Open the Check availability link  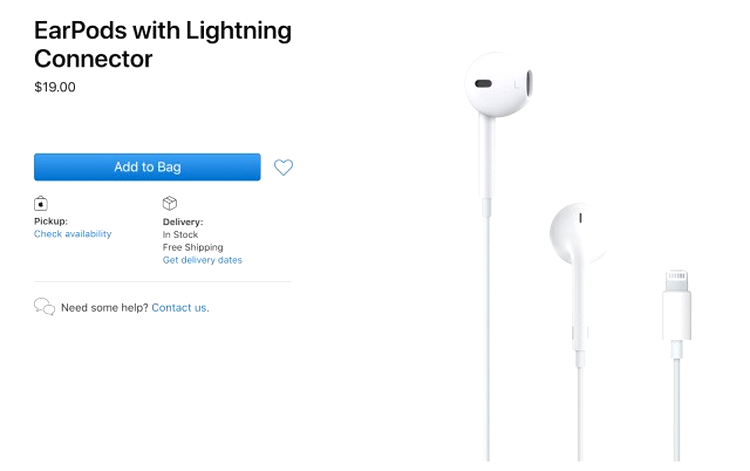click(73, 234)
